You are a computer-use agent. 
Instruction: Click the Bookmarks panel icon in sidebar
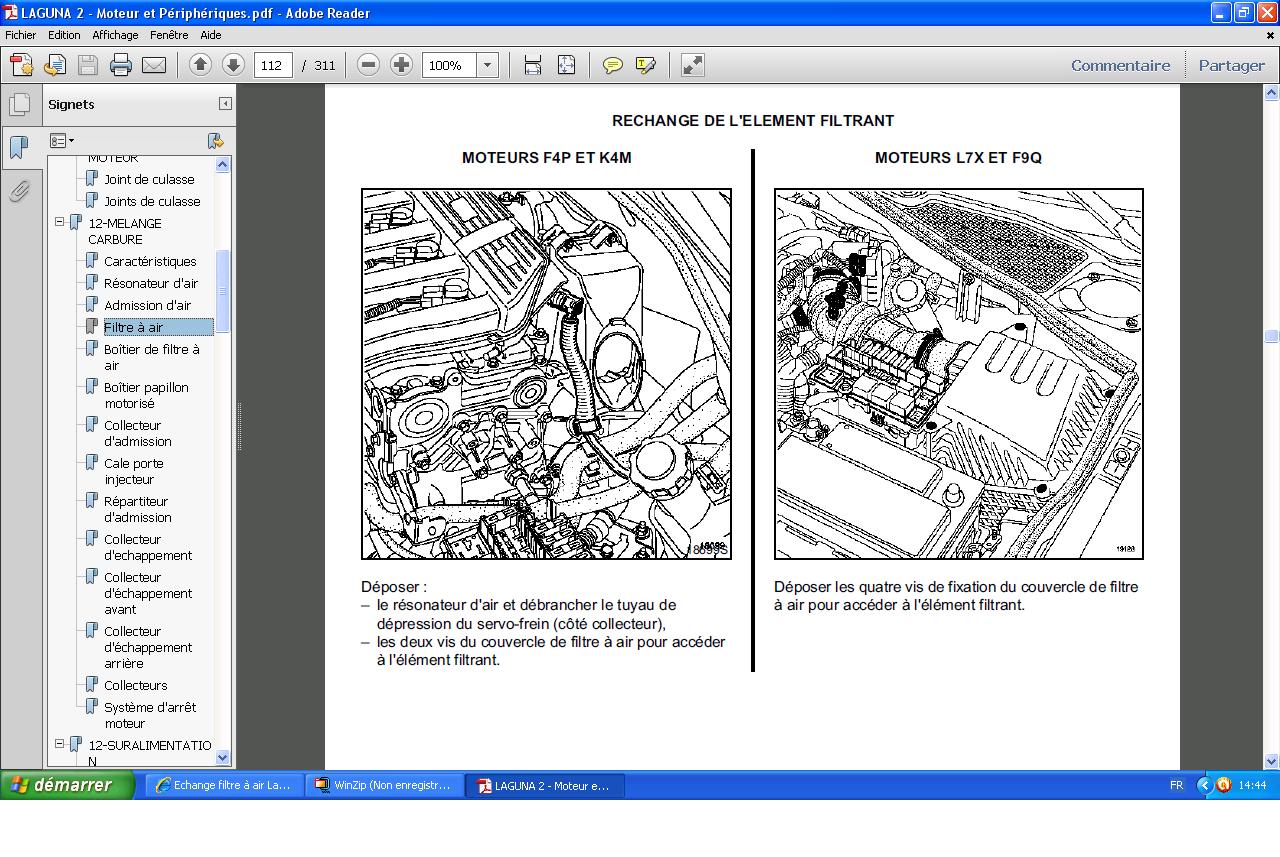click(19, 147)
